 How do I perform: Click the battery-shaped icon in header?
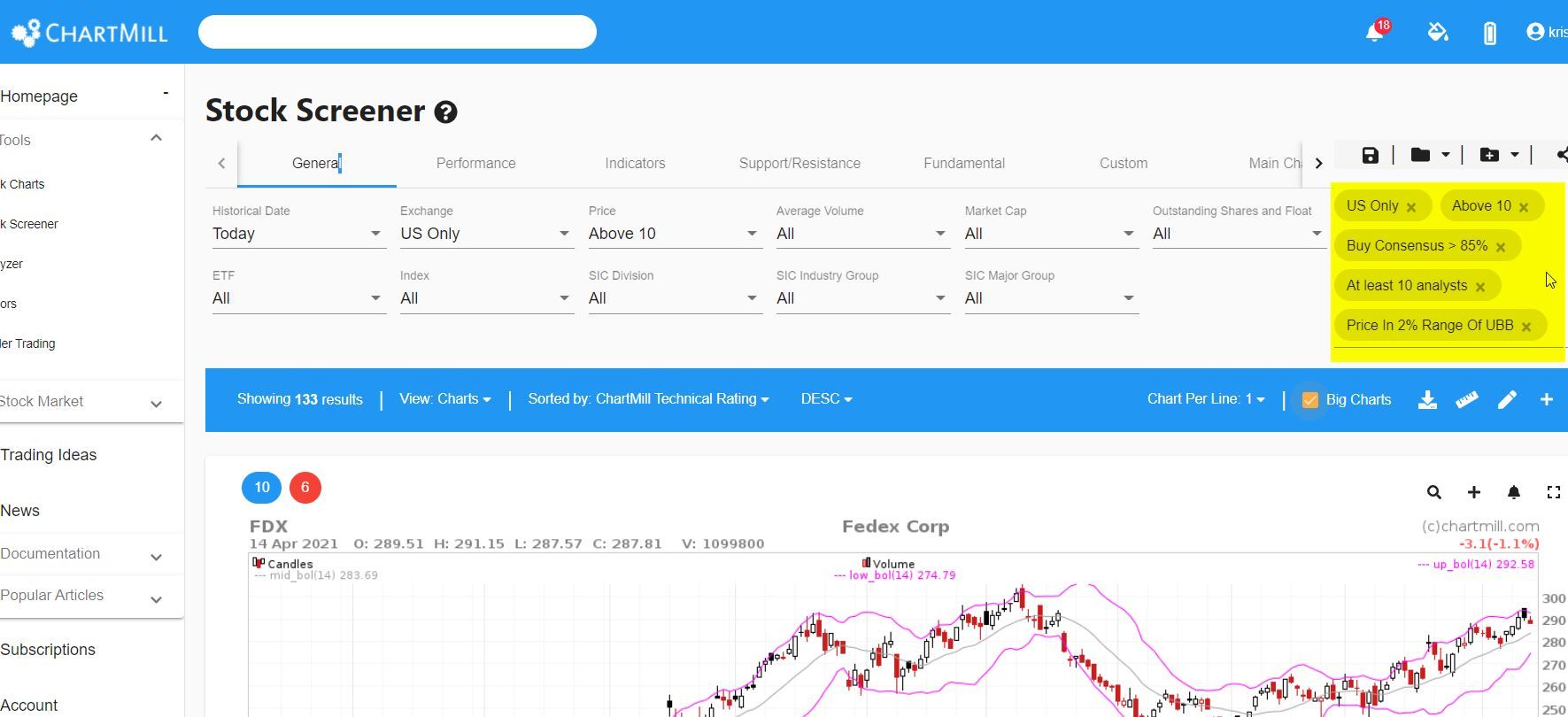[1490, 33]
